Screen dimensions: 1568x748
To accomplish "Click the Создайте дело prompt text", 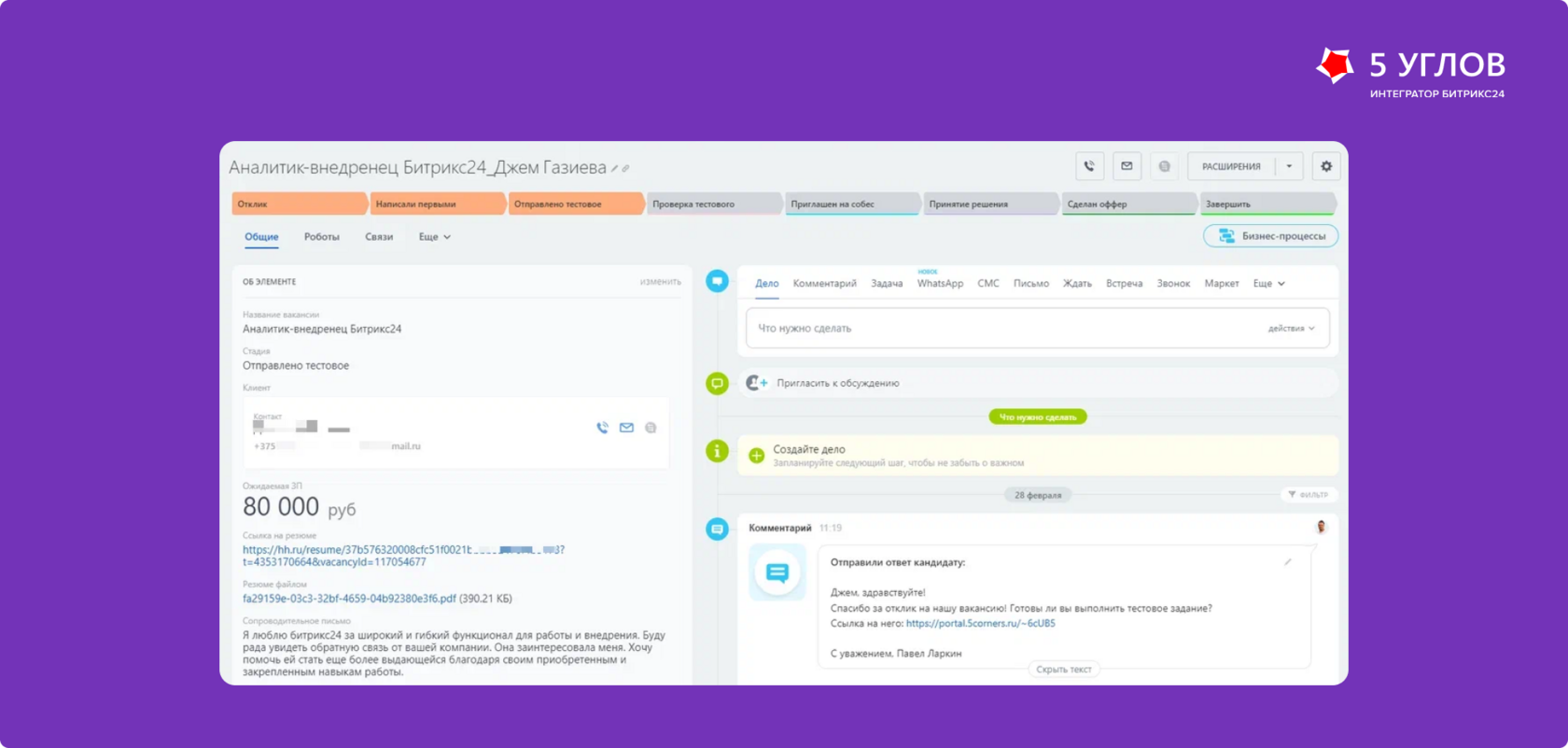I will pyautogui.click(x=809, y=449).
